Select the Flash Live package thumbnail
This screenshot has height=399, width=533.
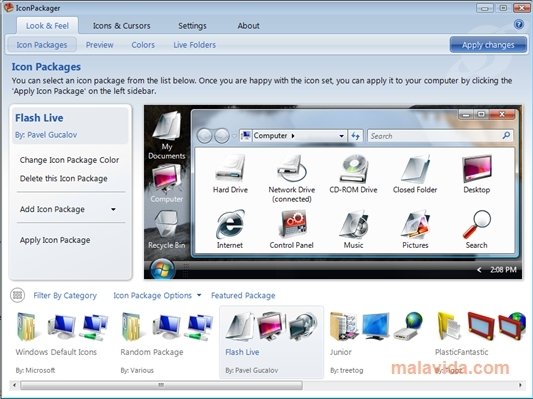(271, 342)
